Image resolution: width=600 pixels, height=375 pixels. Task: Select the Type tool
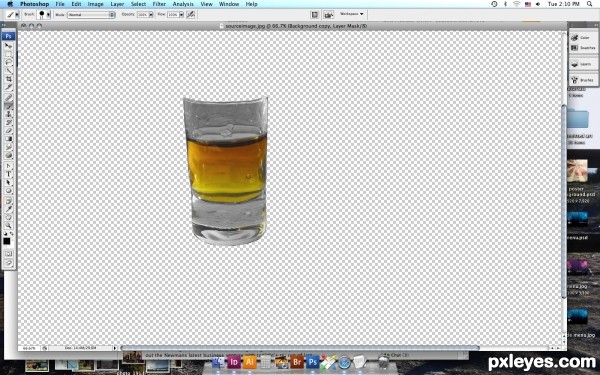click(x=8, y=174)
